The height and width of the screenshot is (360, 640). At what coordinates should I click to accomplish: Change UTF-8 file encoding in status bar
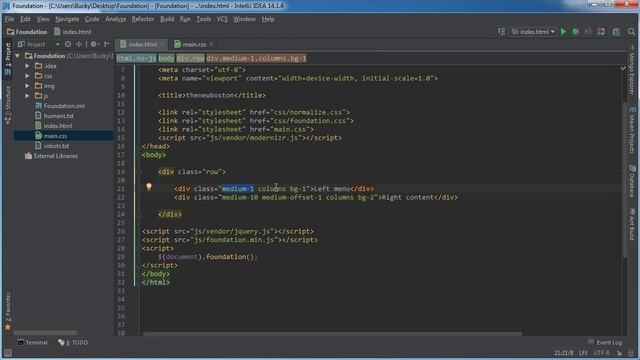[602, 353]
